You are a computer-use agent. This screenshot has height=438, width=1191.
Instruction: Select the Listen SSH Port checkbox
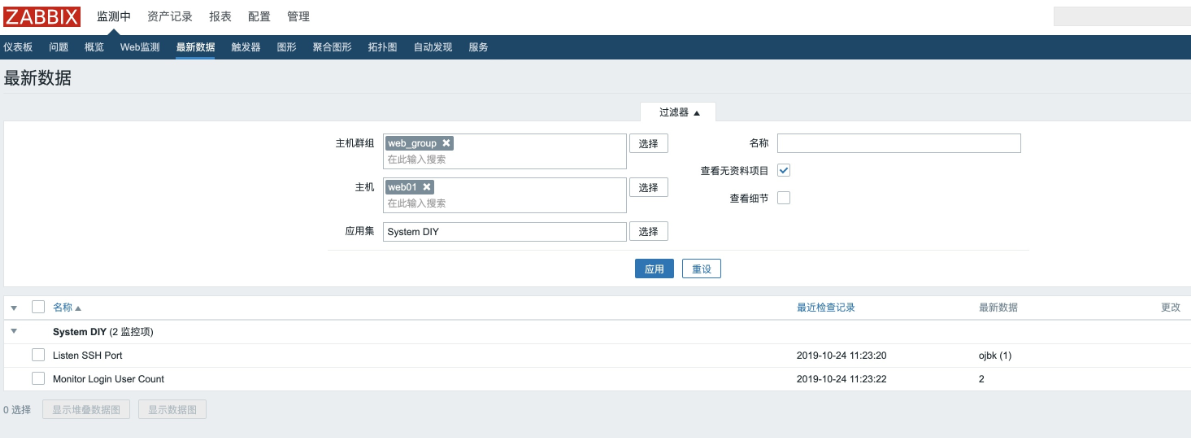coord(38,355)
